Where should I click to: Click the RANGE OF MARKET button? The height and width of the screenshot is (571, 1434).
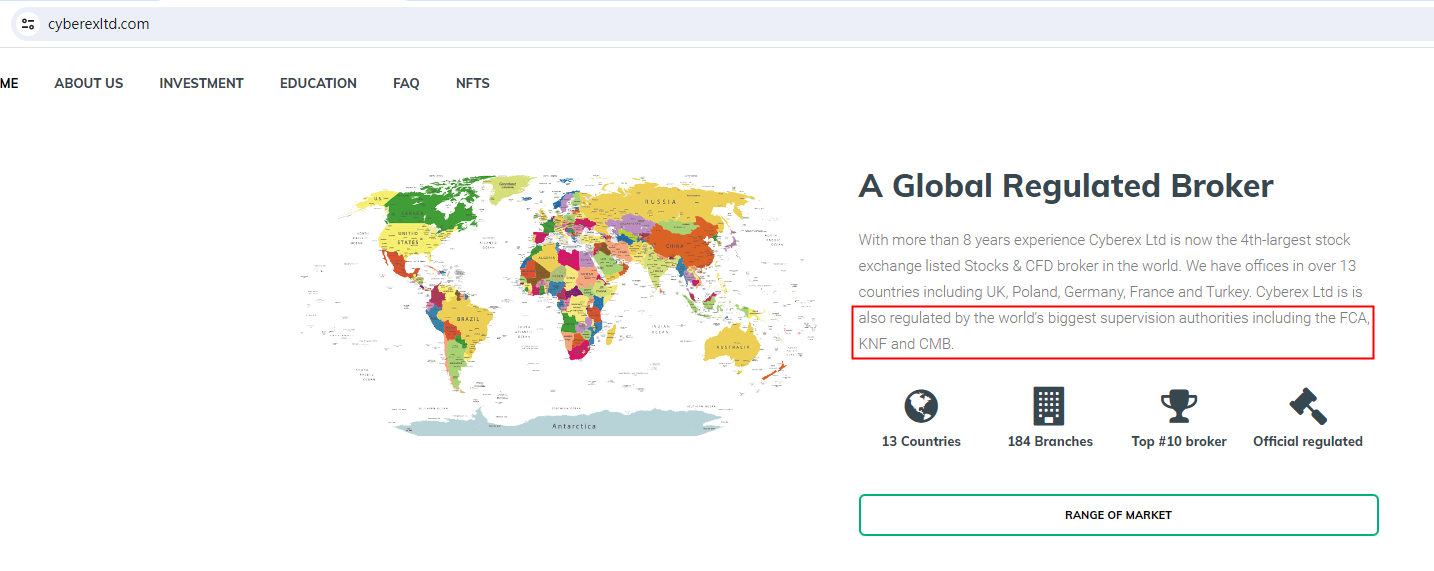coord(1118,515)
